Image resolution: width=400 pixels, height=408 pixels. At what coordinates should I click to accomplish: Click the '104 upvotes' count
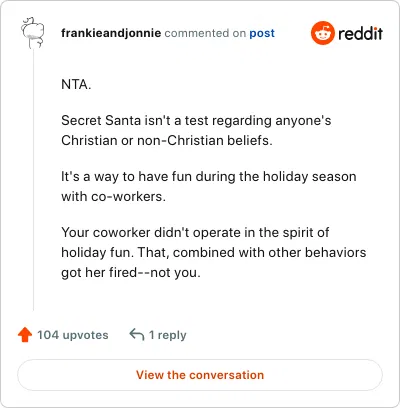pyautogui.click(x=73, y=335)
